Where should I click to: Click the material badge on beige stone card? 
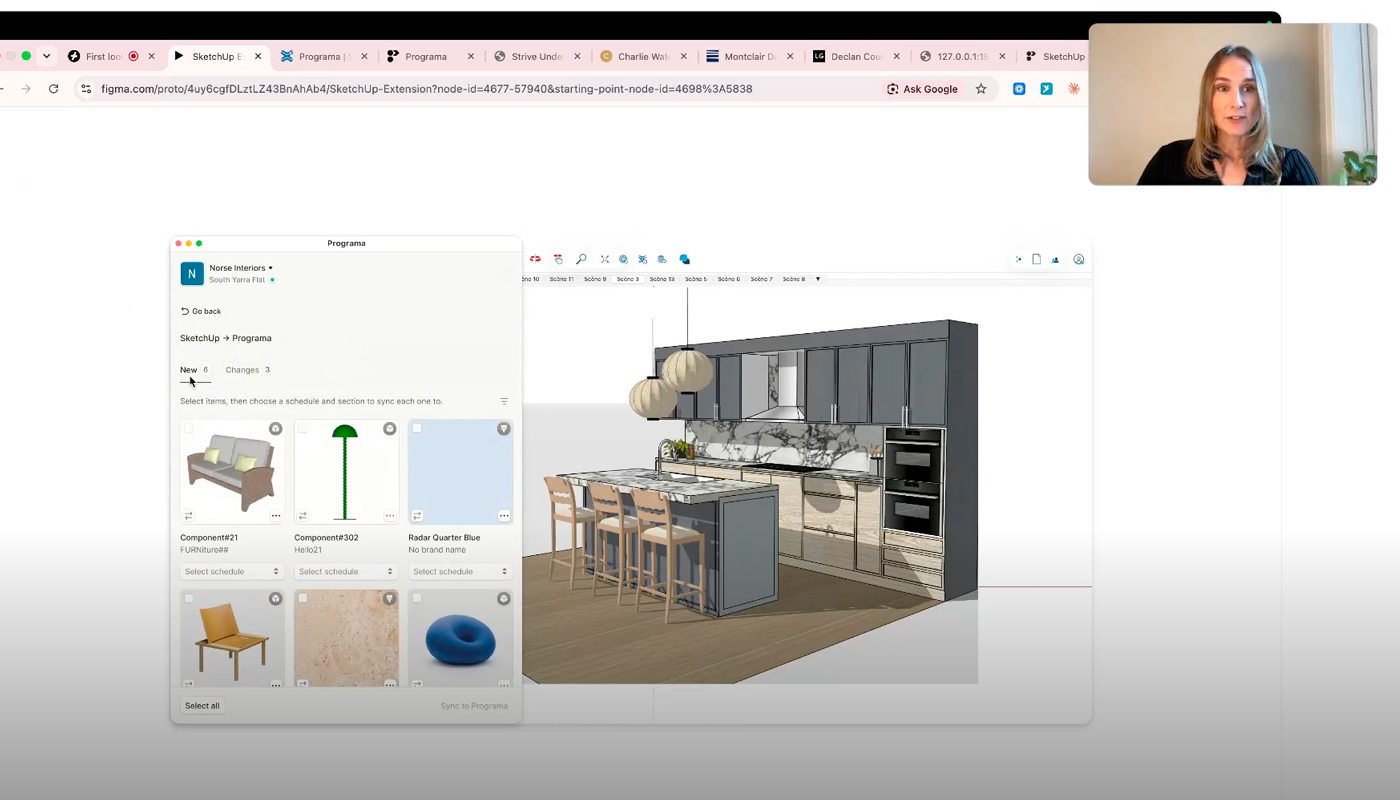click(x=390, y=599)
